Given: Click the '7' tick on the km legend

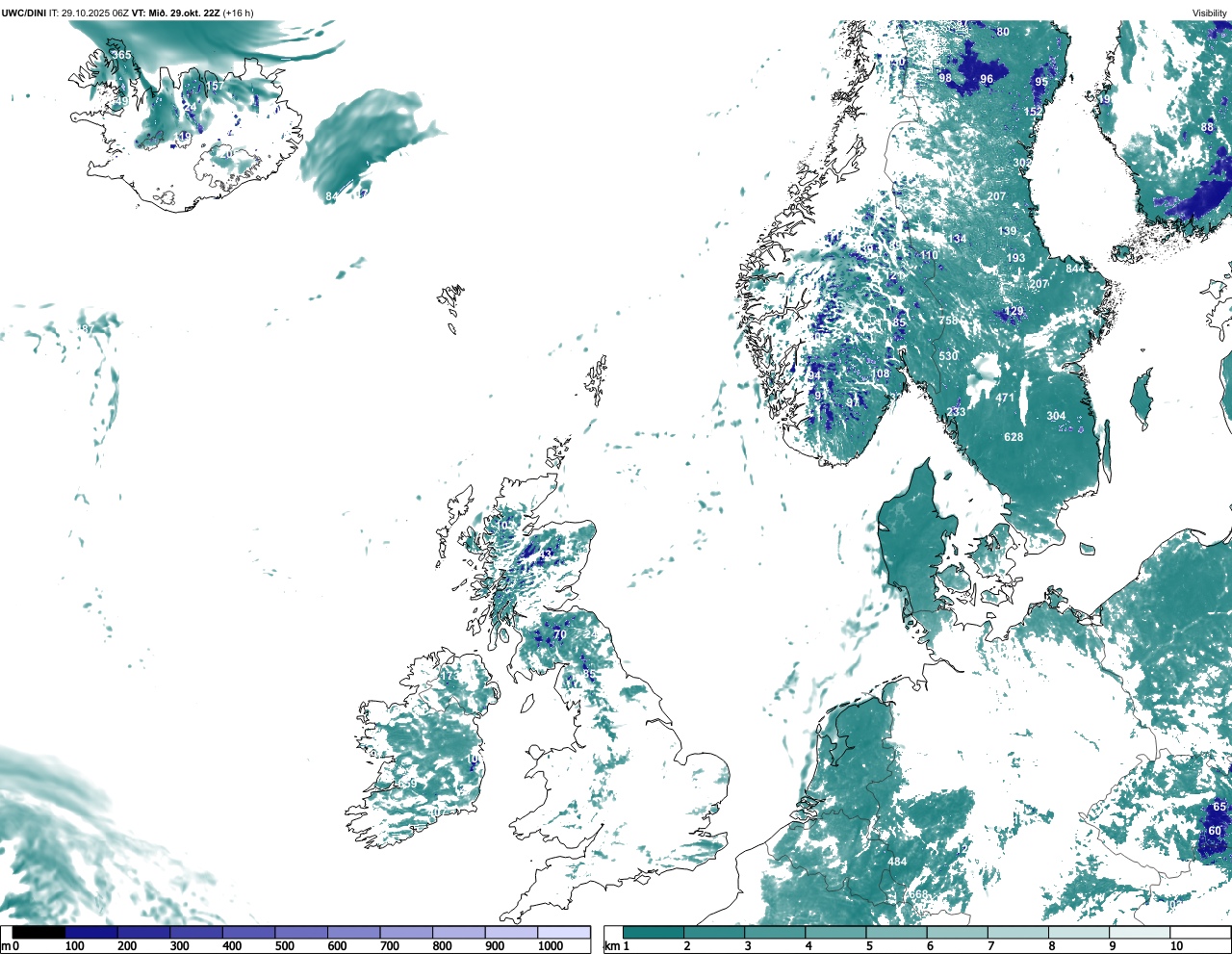Looking at the screenshot, I should pyautogui.click(x=990, y=946).
